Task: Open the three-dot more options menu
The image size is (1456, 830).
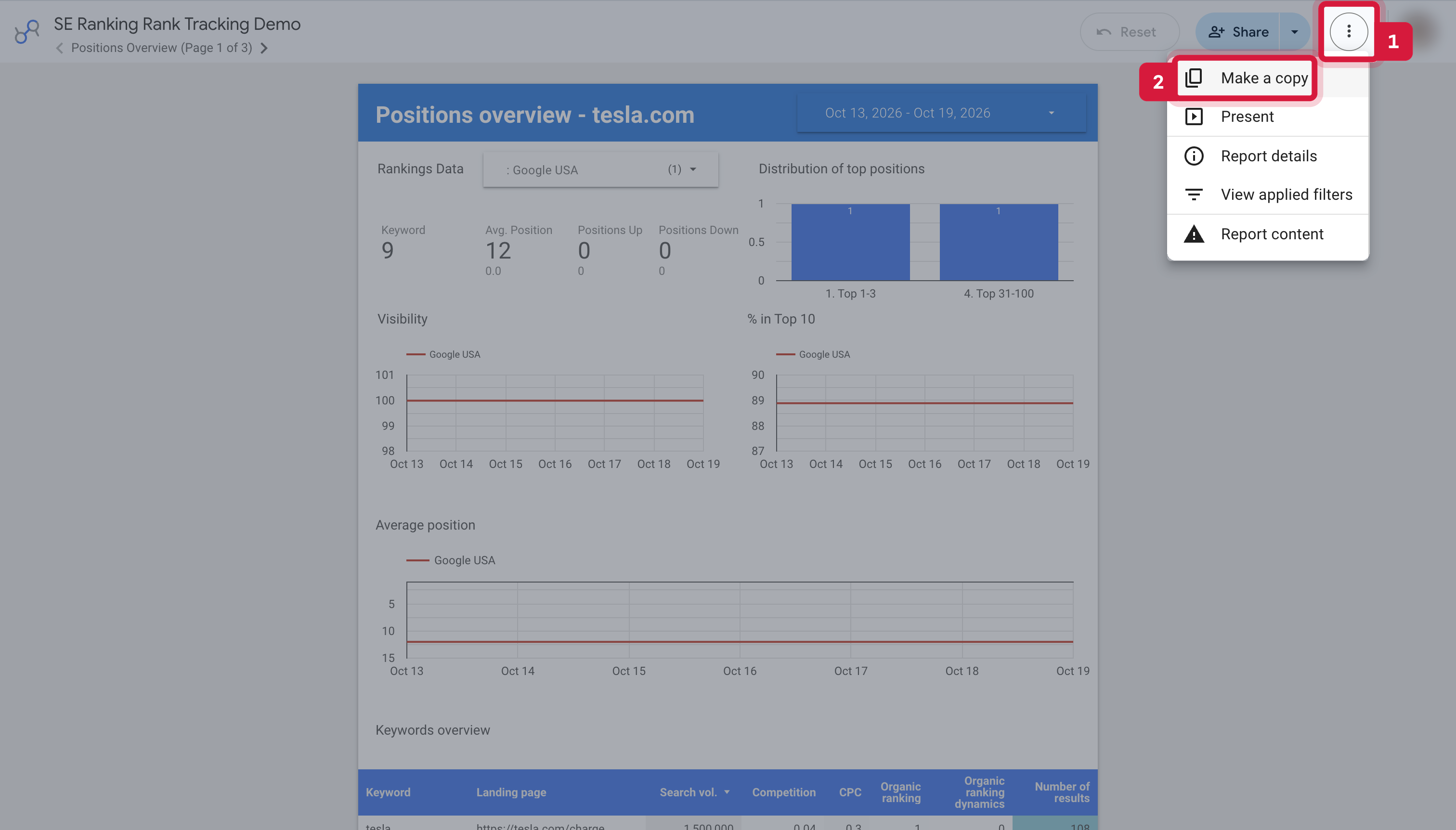Action: [1348, 31]
